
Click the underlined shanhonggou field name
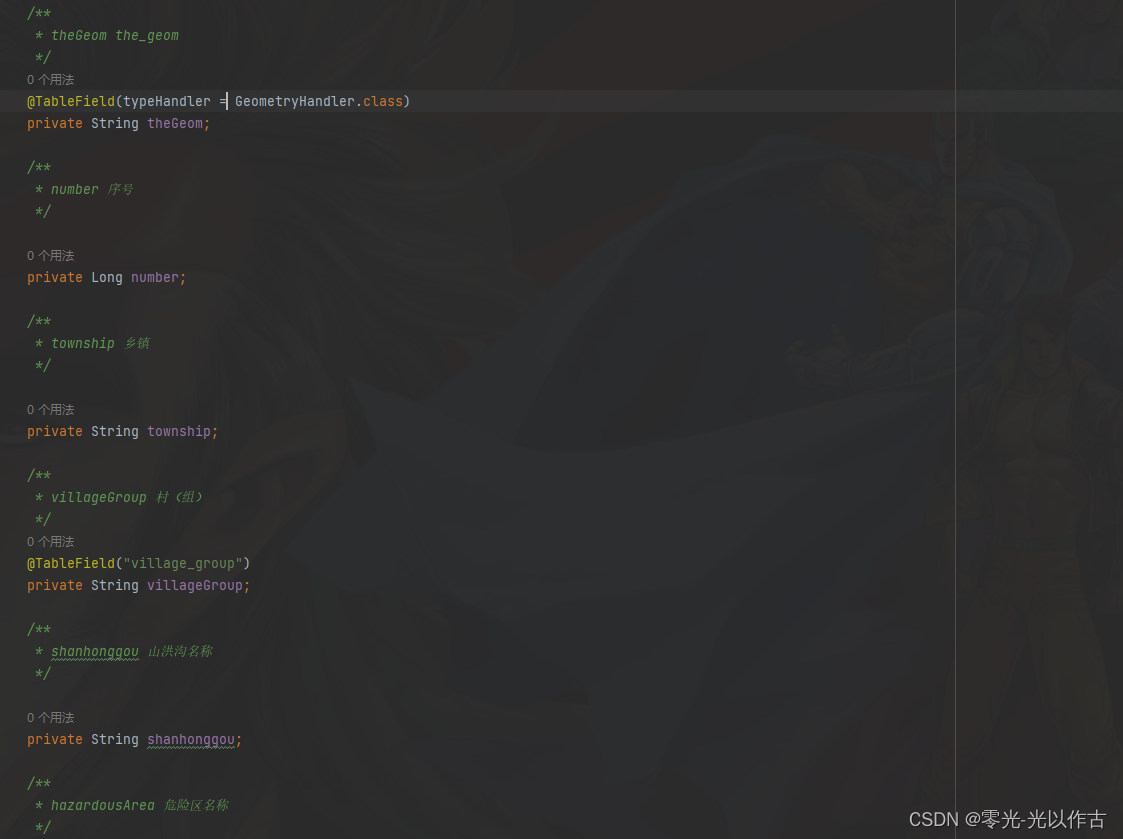[190, 739]
